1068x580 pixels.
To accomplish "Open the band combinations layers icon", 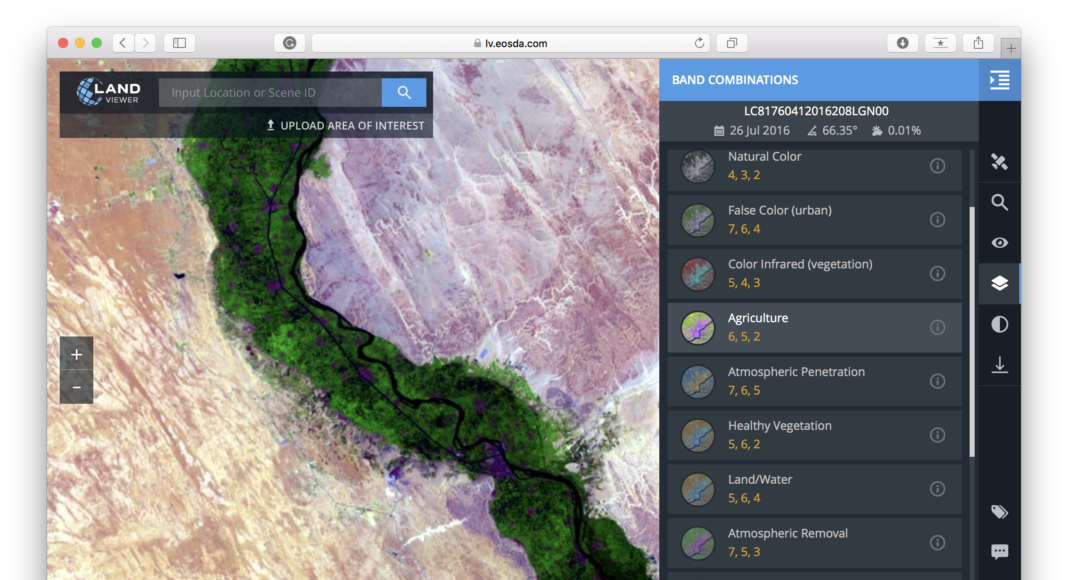I will [999, 284].
